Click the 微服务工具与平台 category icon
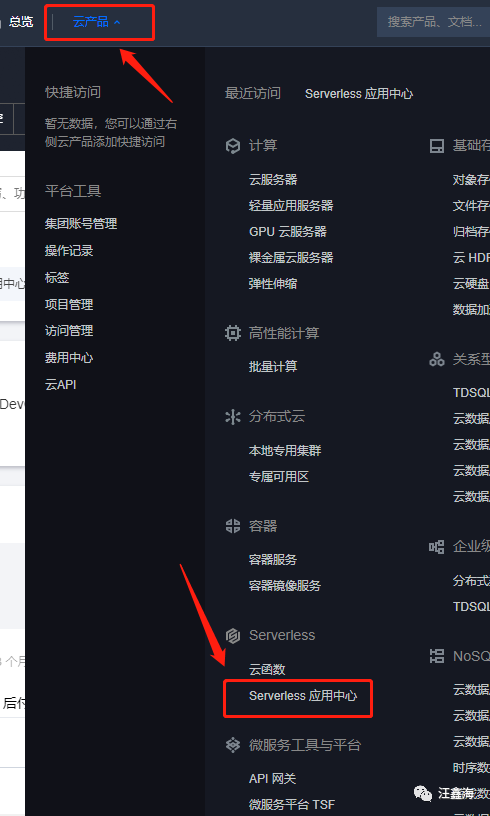 tap(233, 745)
